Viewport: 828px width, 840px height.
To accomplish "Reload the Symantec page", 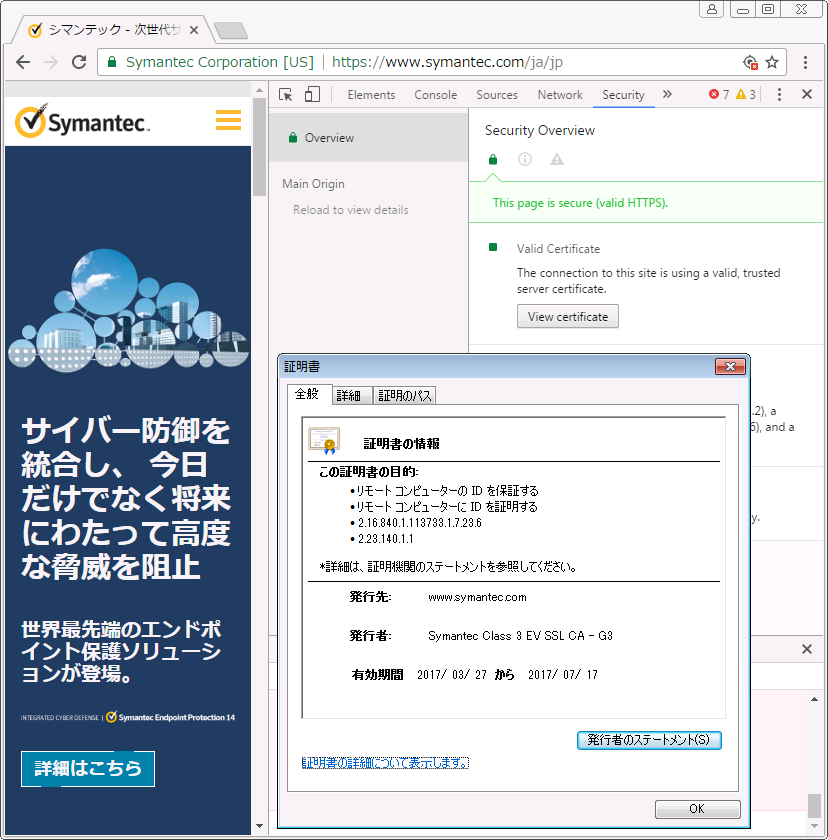I will (80, 61).
